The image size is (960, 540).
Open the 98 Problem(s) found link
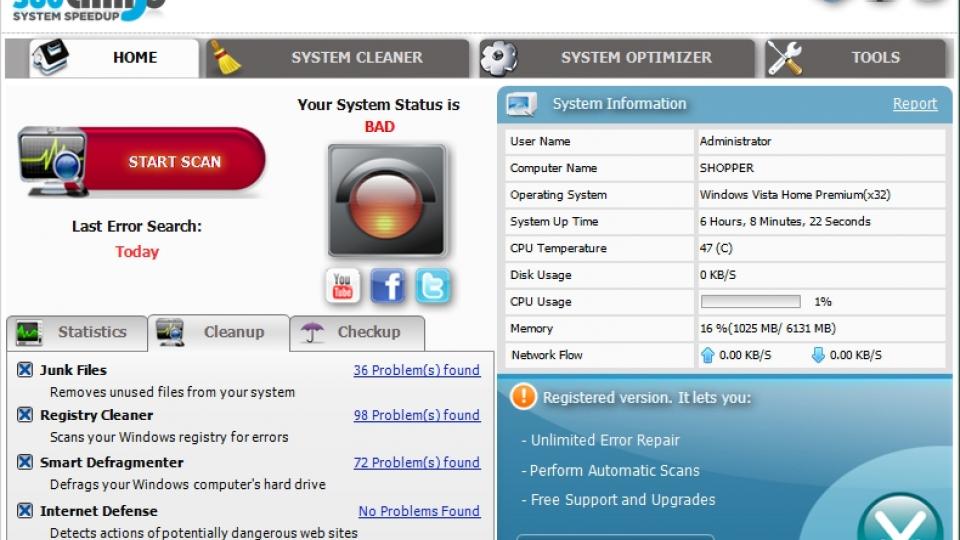tap(416, 415)
